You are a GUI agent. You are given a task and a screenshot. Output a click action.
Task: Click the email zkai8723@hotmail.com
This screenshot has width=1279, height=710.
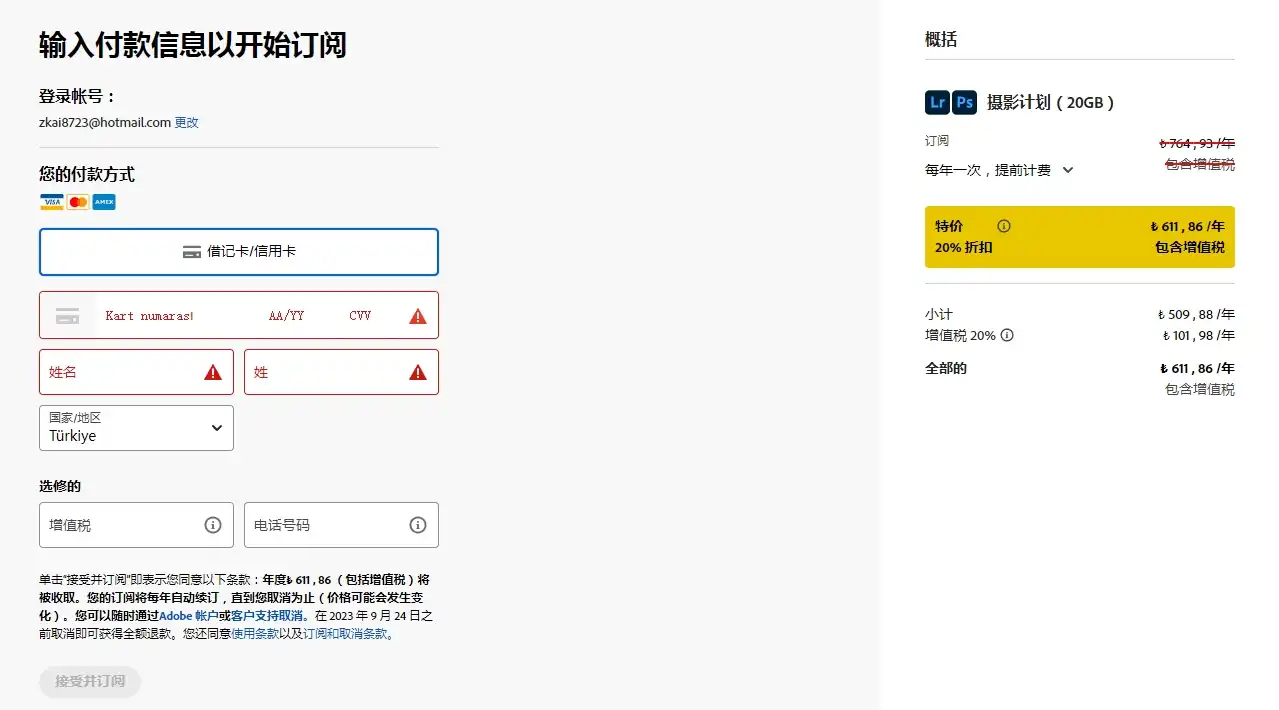105,122
